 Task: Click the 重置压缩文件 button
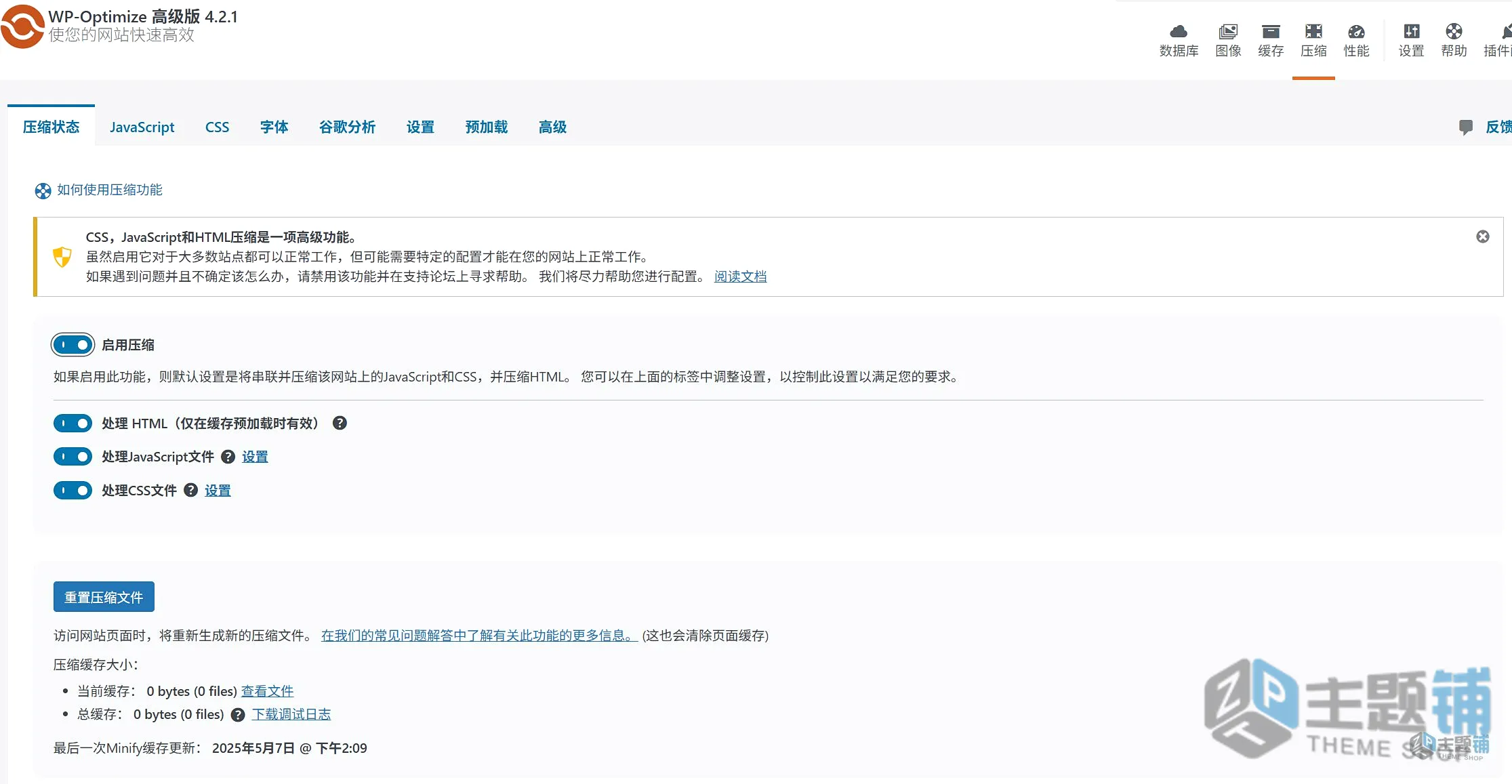tap(104, 597)
